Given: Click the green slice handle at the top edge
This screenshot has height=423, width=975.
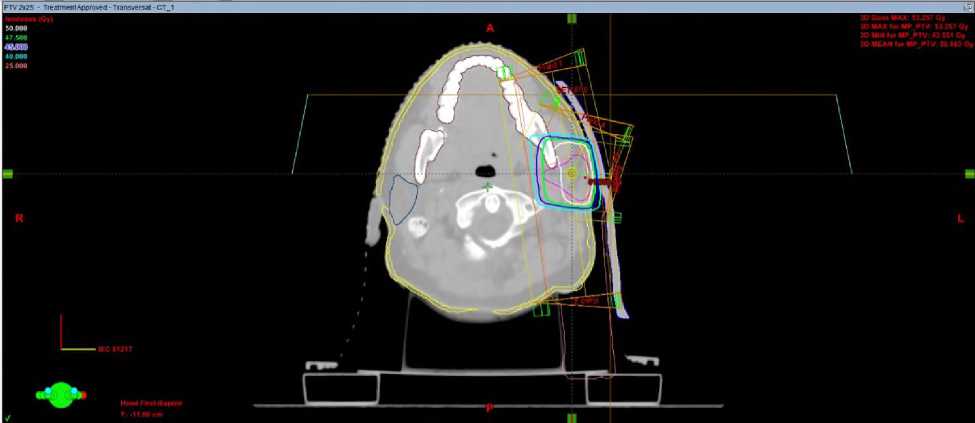Looking at the screenshot, I should pyautogui.click(x=571, y=19).
